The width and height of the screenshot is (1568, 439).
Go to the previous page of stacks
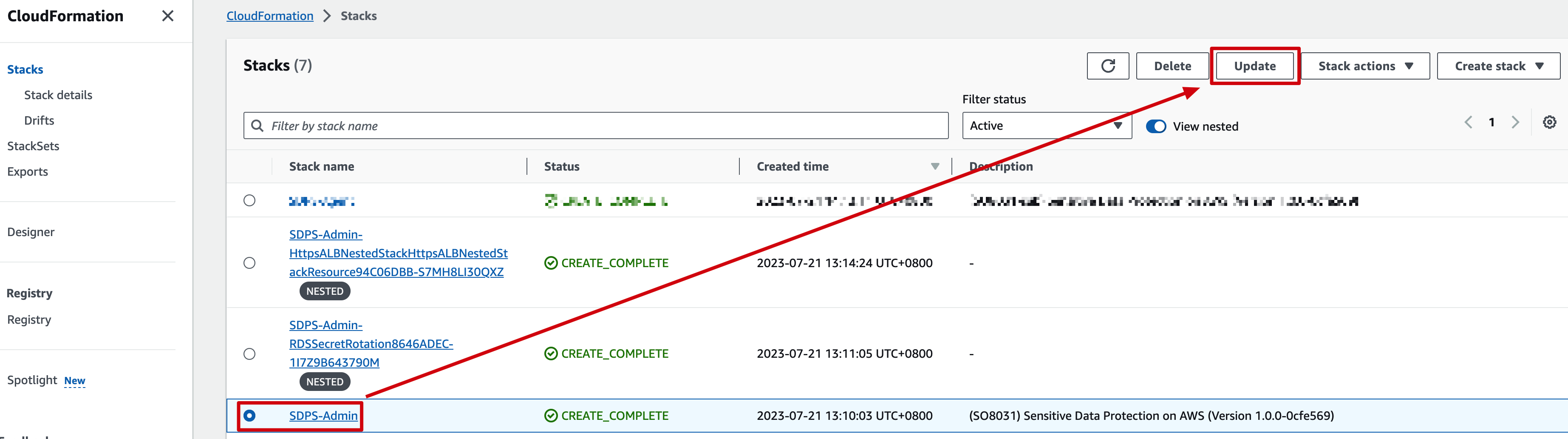1468,123
